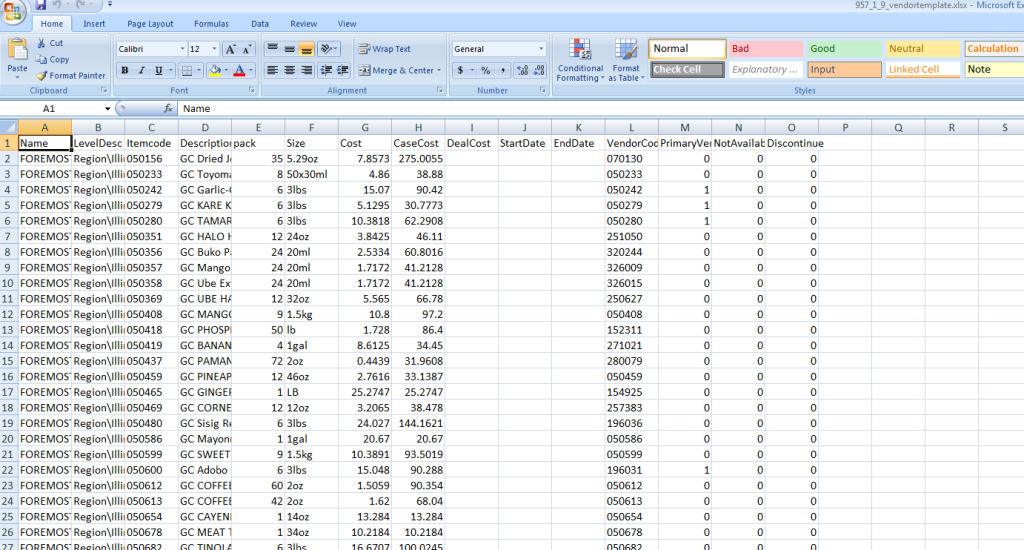The image size is (1024, 550).
Task: Open Name Box dropdown arrow
Action: point(107,108)
